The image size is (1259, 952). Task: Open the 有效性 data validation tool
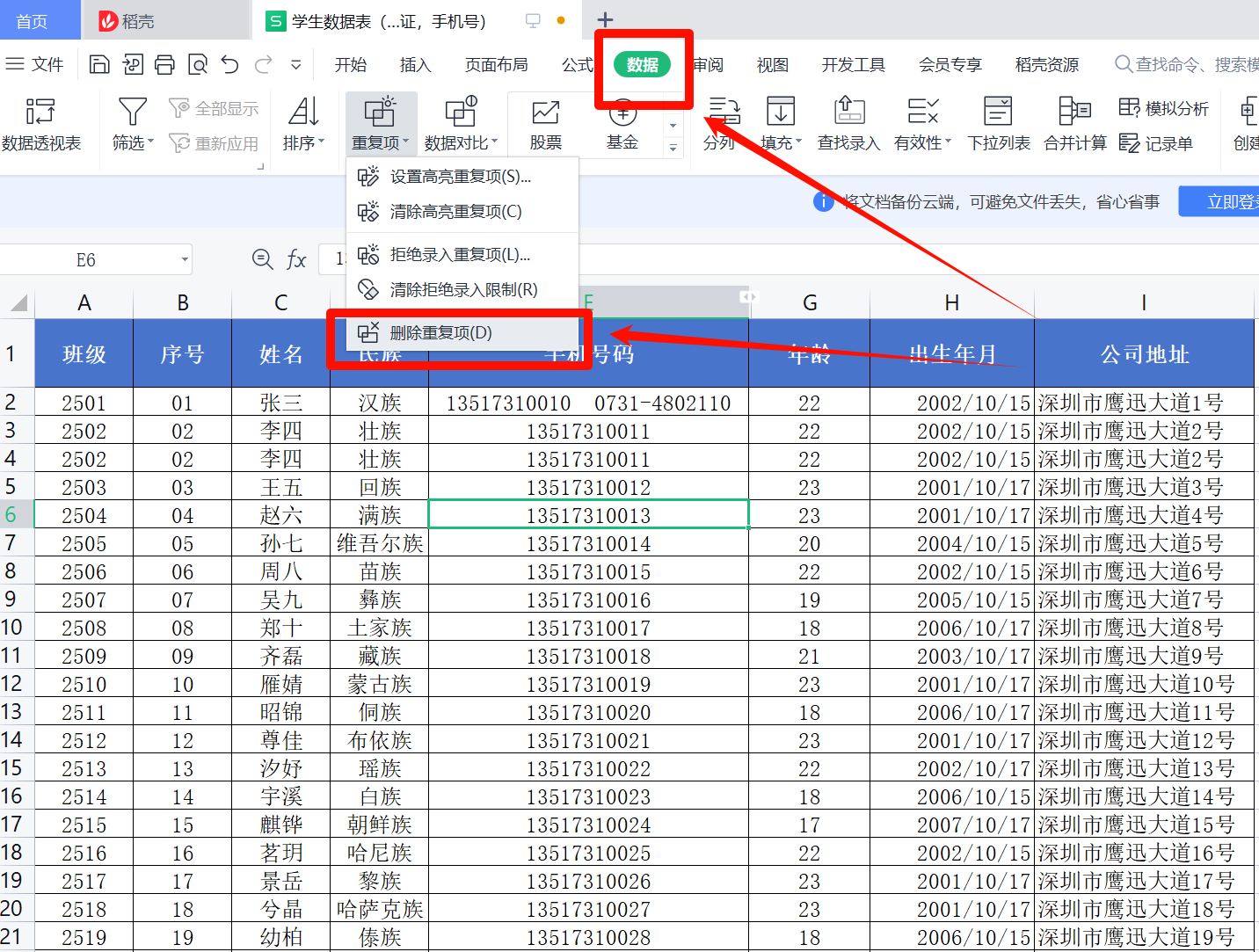(921, 123)
